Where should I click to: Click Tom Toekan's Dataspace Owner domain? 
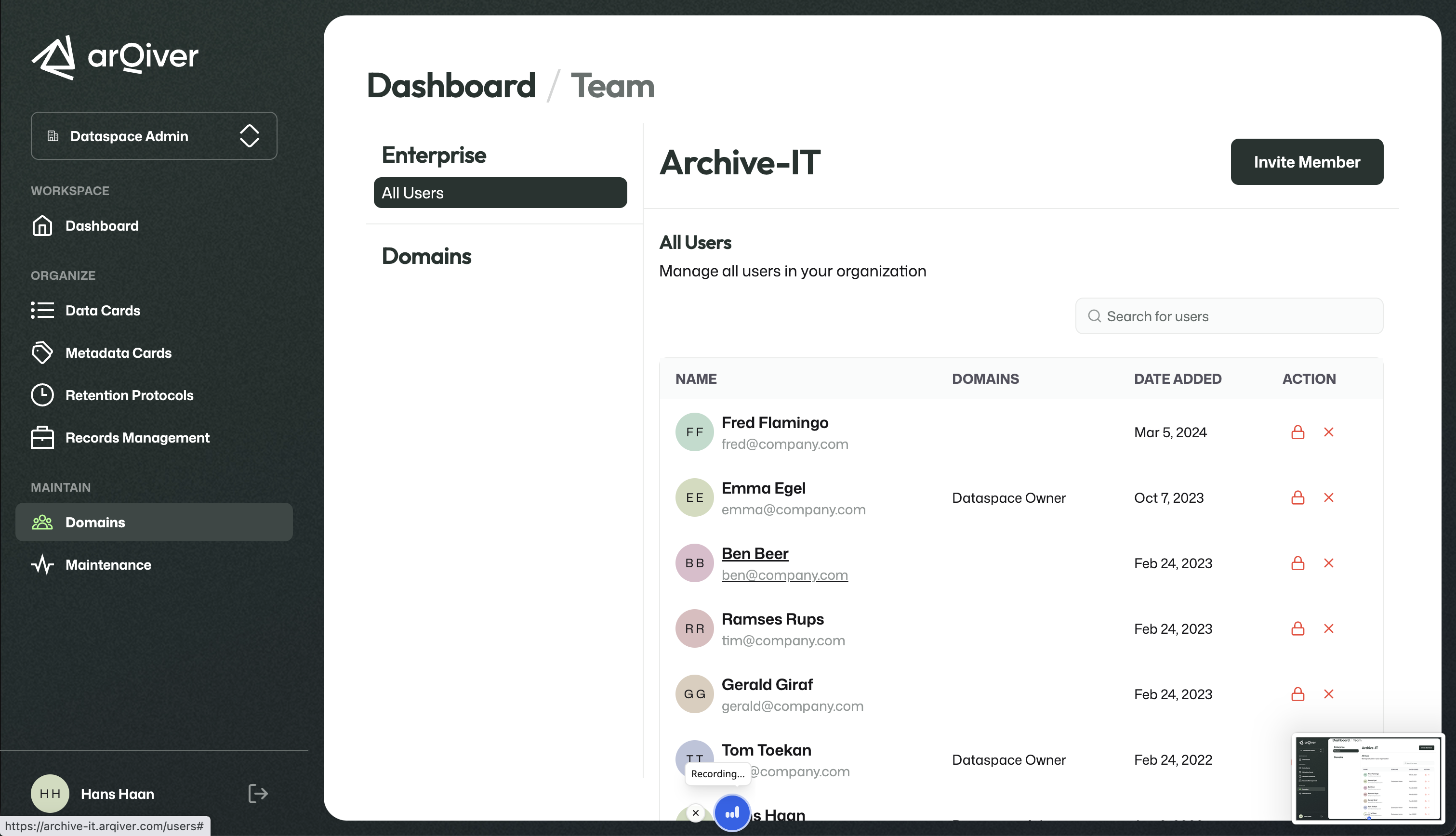click(1008, 759)
